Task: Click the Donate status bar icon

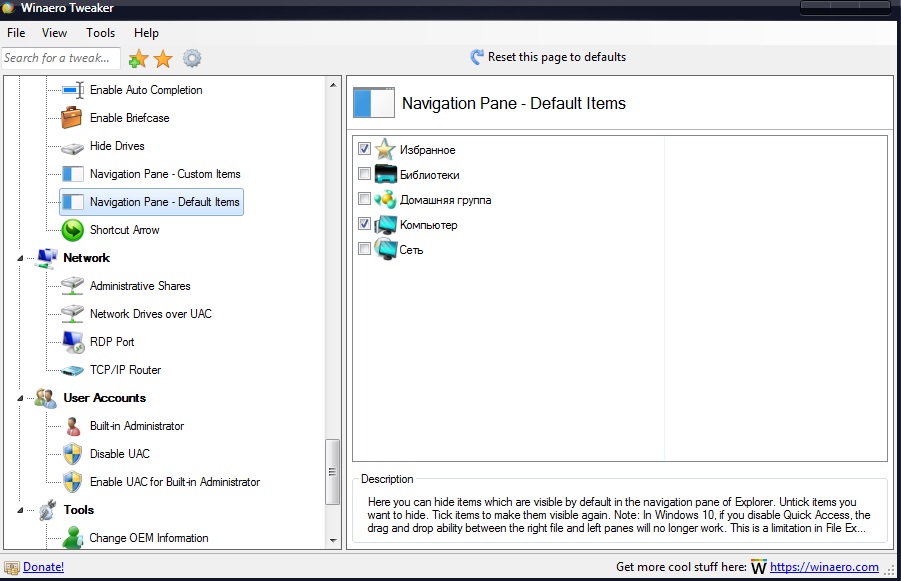Action: click(x=11, y=568)
